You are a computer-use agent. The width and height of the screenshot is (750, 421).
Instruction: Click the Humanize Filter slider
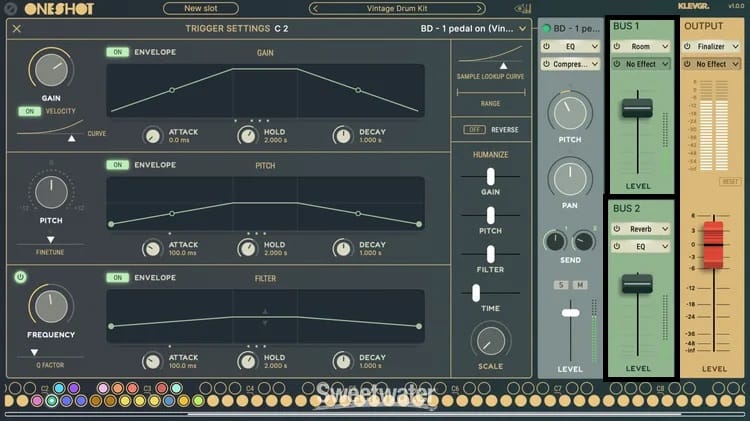pos(490,254)
